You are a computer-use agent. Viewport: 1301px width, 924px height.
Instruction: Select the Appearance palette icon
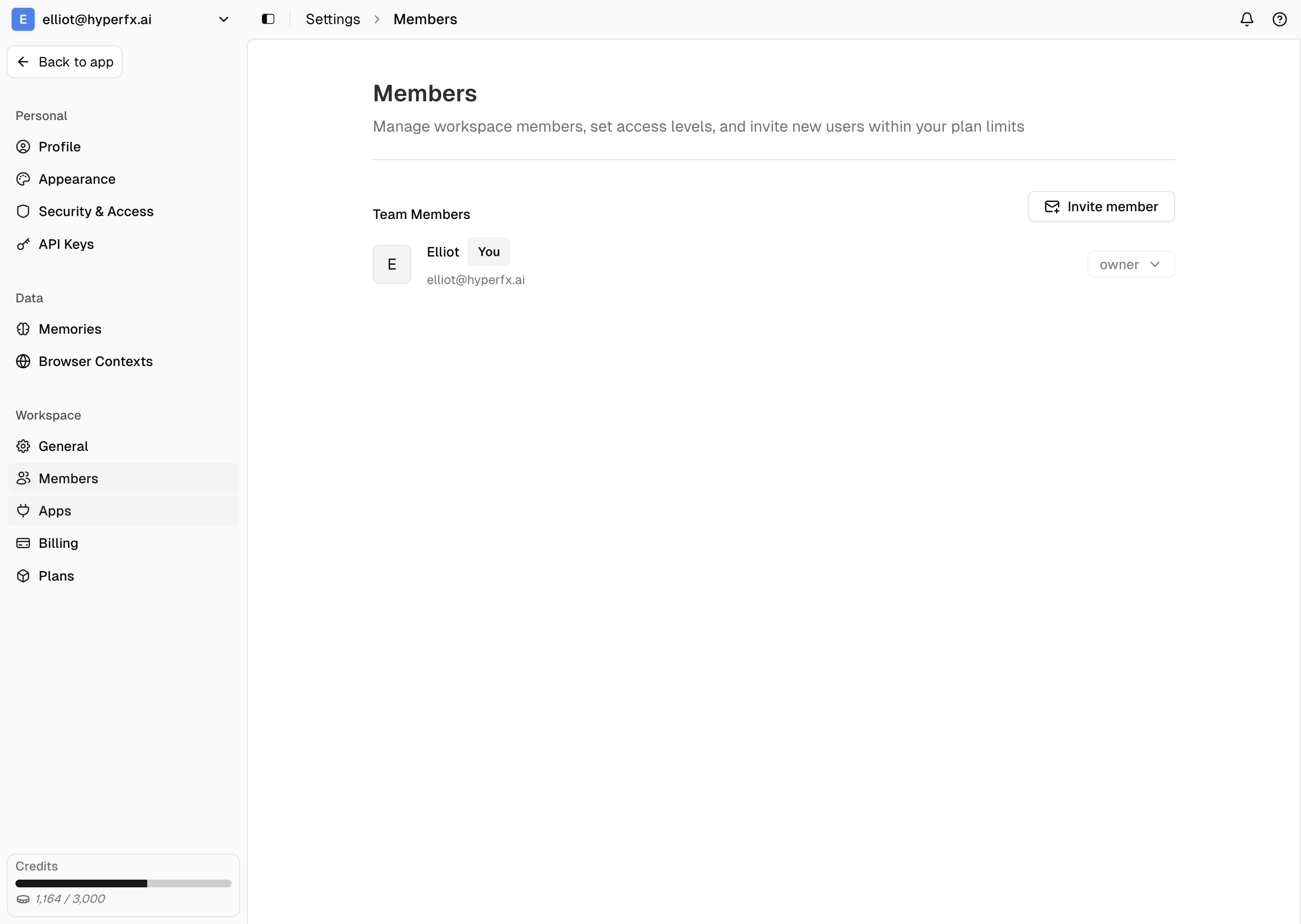23,178
